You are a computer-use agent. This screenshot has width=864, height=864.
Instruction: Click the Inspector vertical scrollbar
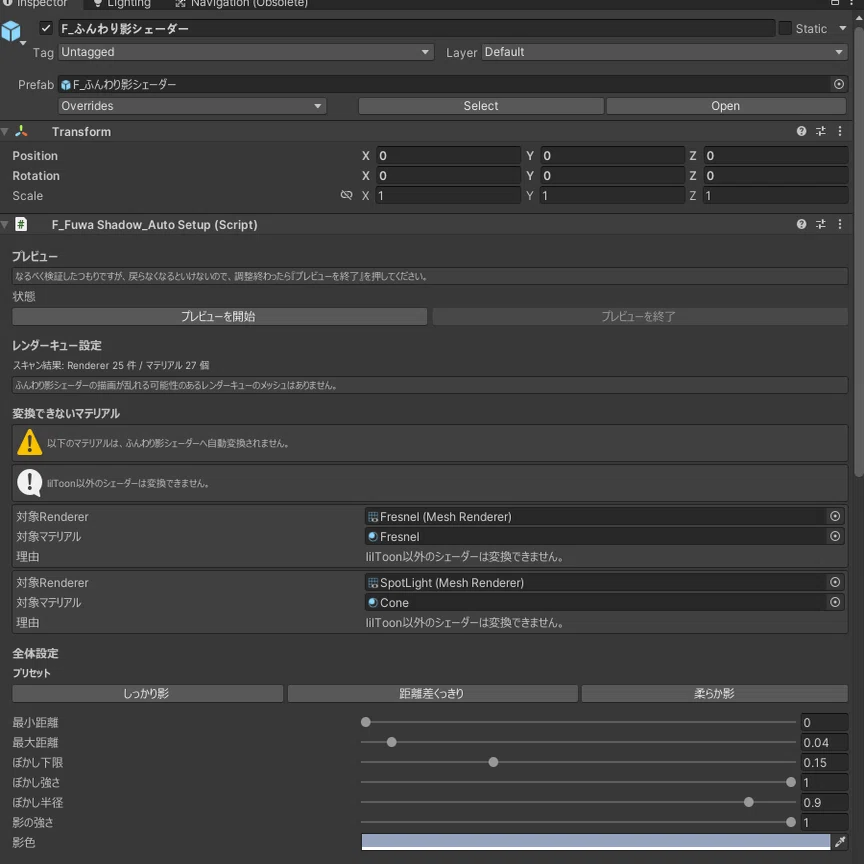pos(858,251)
